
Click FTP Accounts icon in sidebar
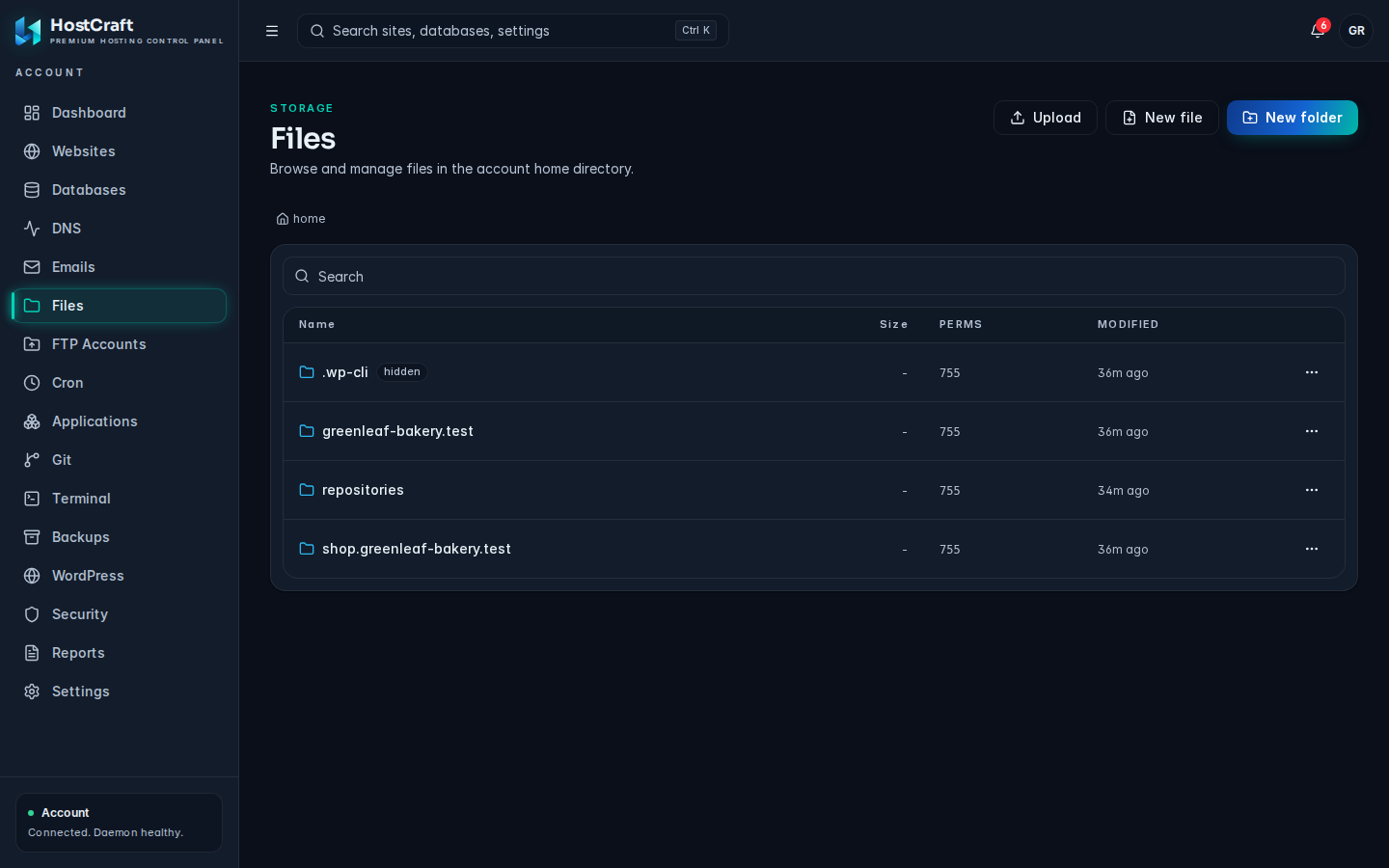32,344
